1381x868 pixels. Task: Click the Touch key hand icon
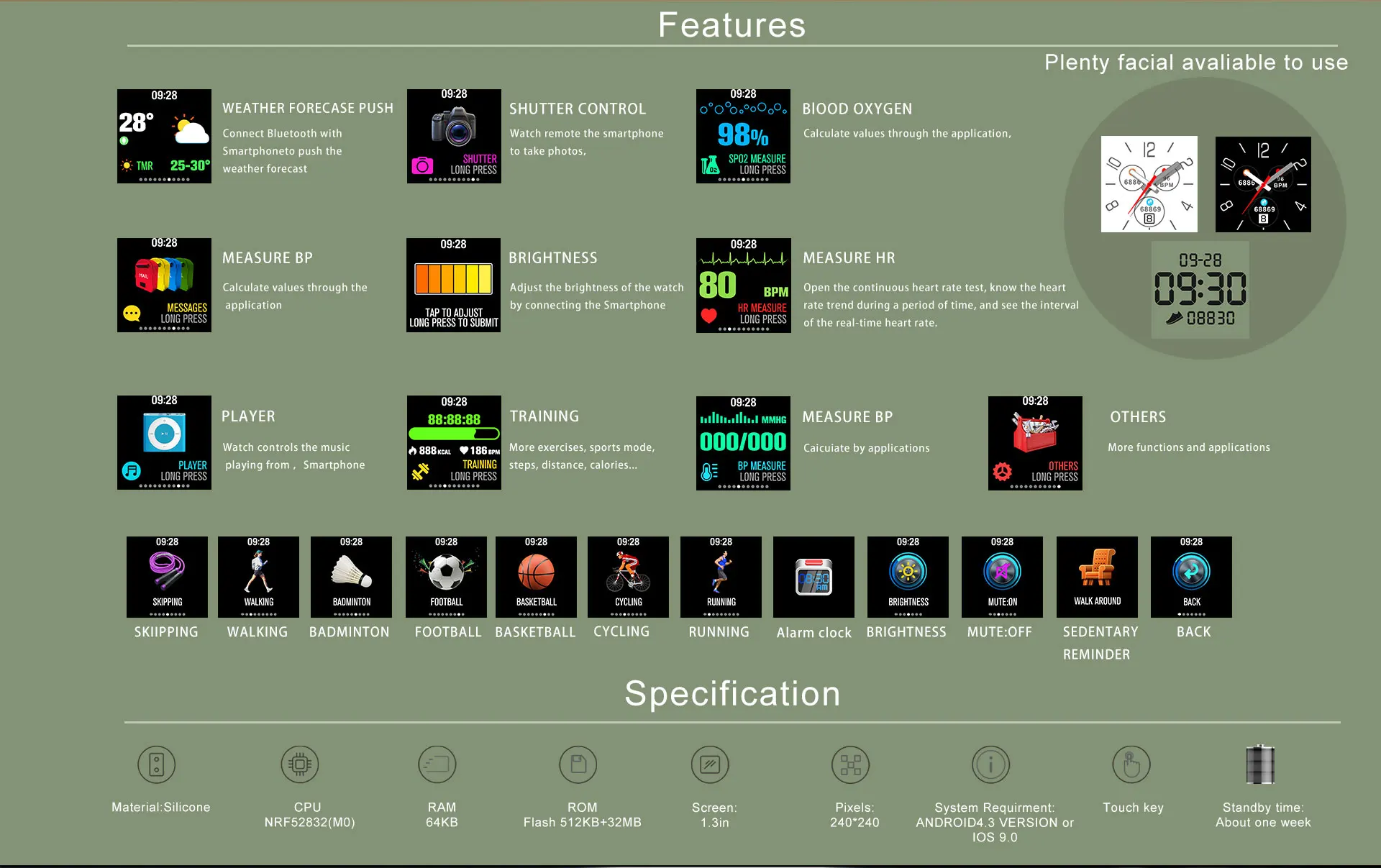[1131, 764]
